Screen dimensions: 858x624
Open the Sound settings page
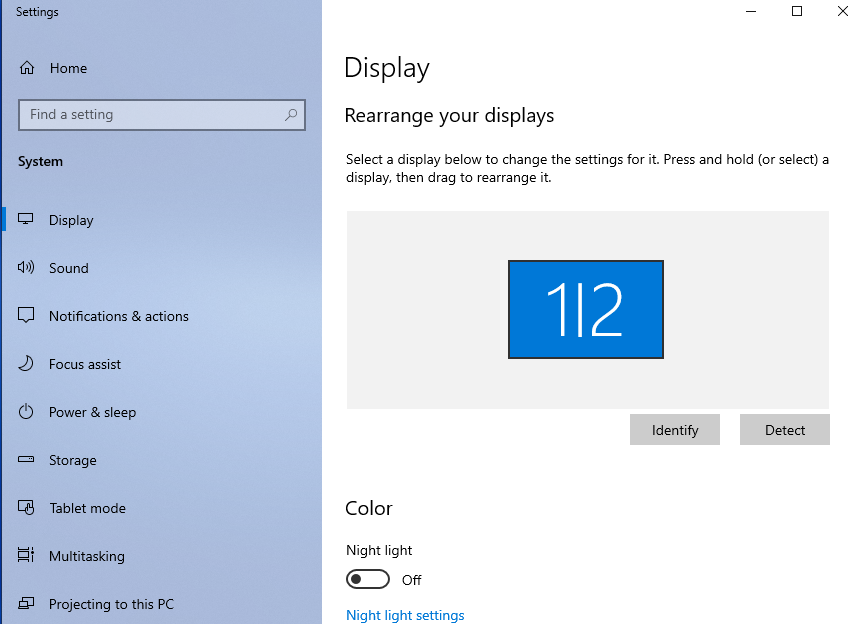(x=69, y=268)
